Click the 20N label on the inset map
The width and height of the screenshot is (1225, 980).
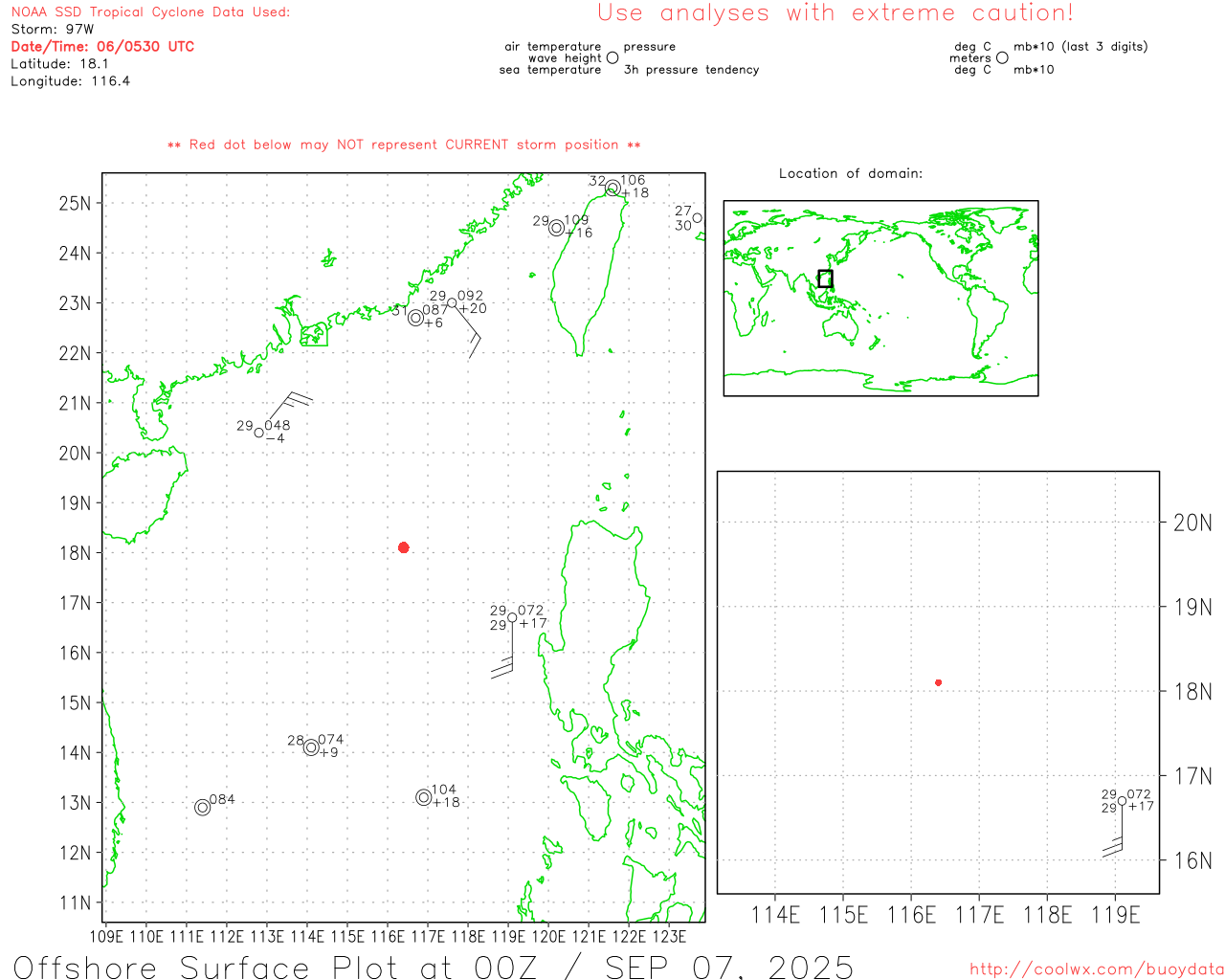tap(1192, 523)
